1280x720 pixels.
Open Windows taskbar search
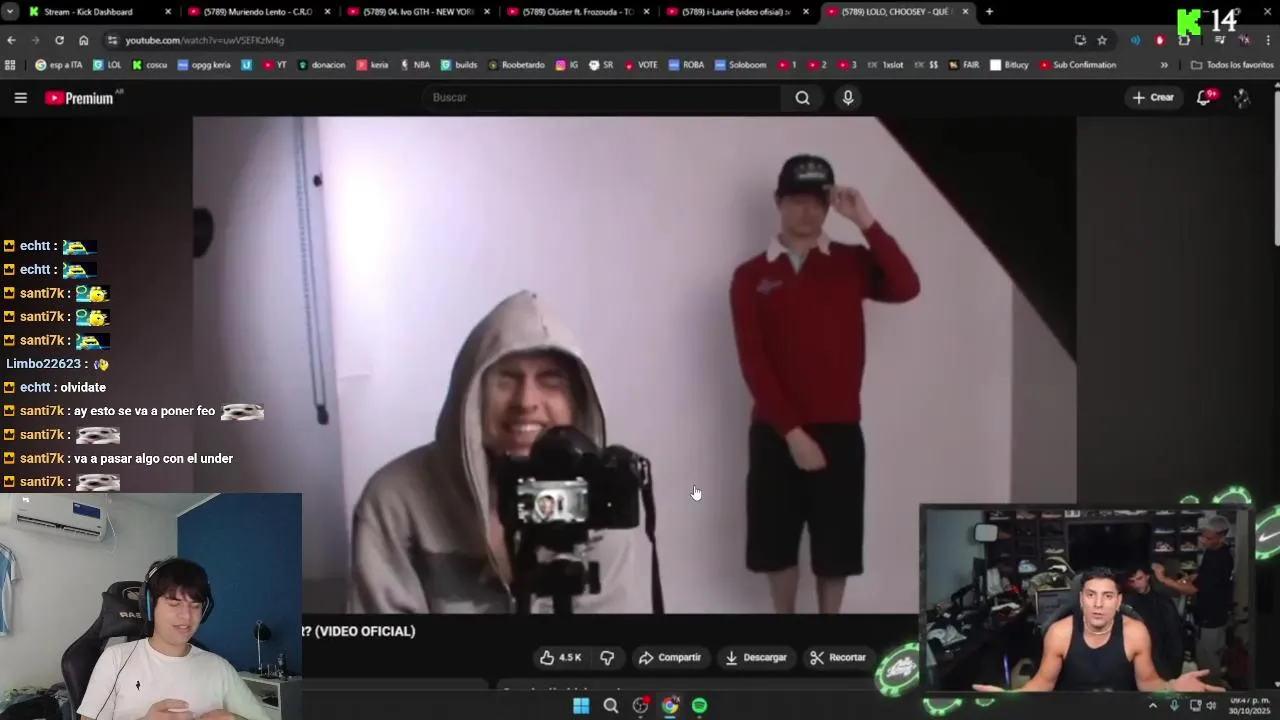tap(611, 706)
